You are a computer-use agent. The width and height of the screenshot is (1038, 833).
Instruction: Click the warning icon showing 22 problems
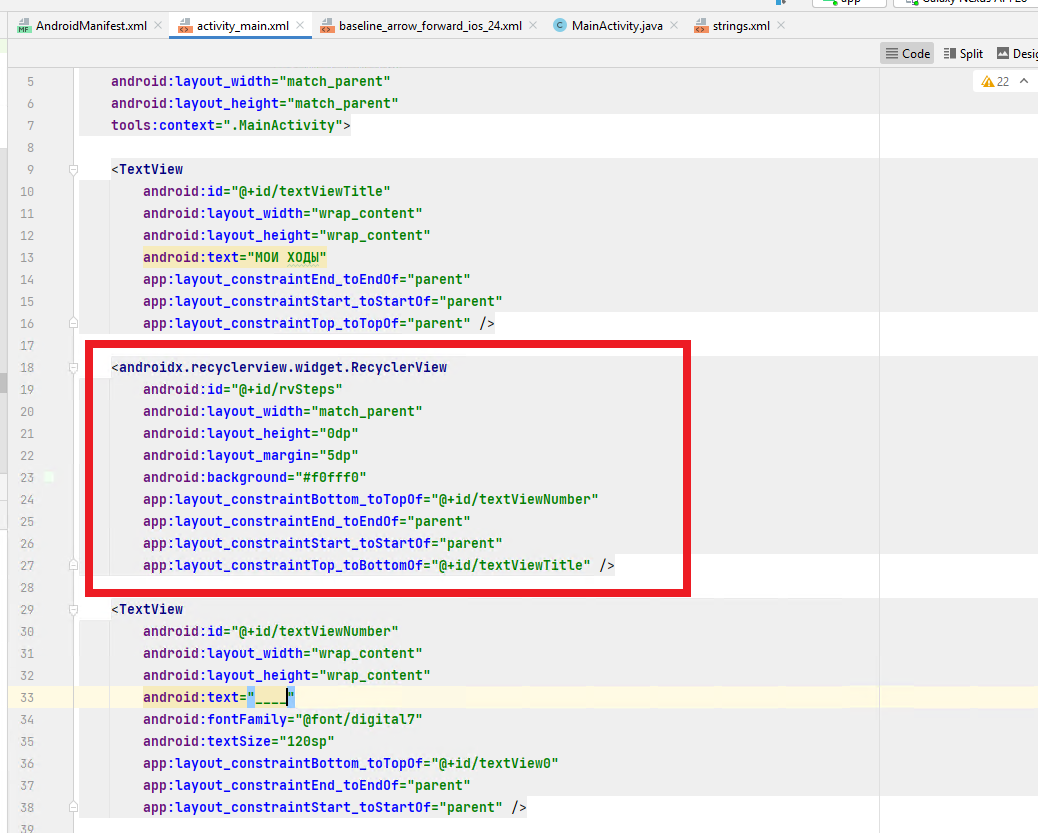[x=995, y=81]
